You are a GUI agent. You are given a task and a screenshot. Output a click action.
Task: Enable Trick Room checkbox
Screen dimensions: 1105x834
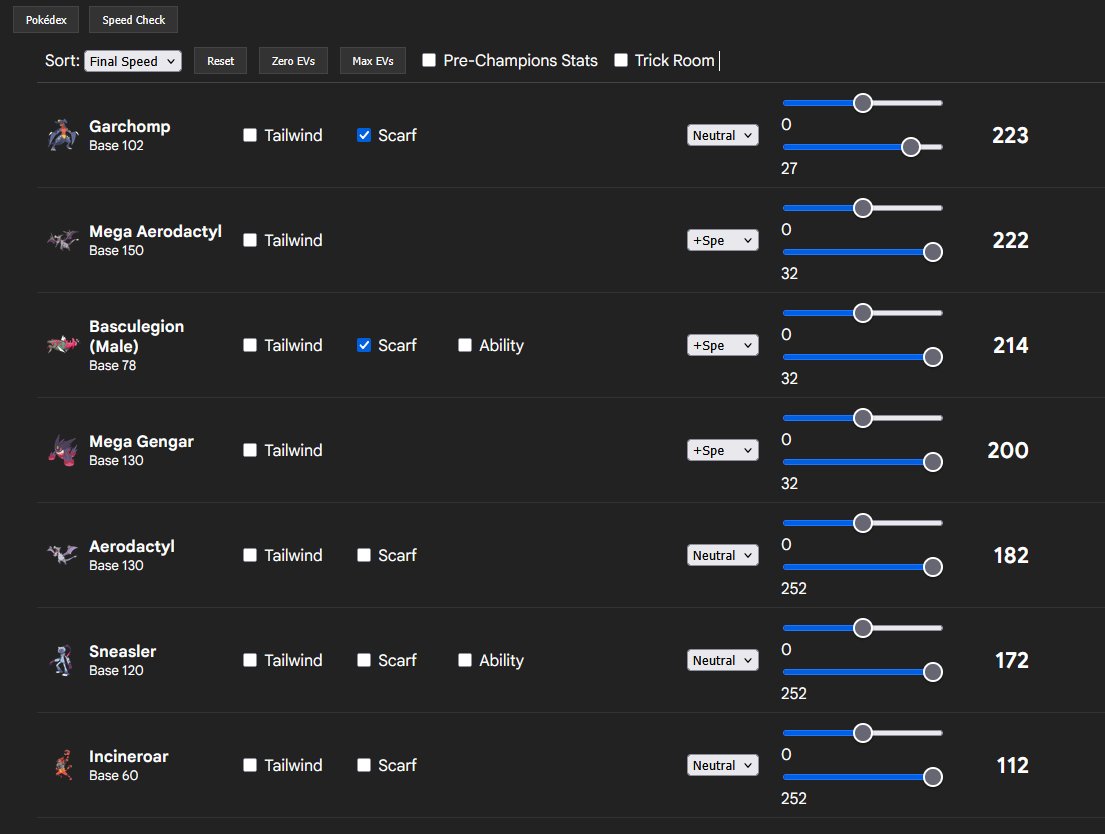pyautogui.click(x=621, y=60)
